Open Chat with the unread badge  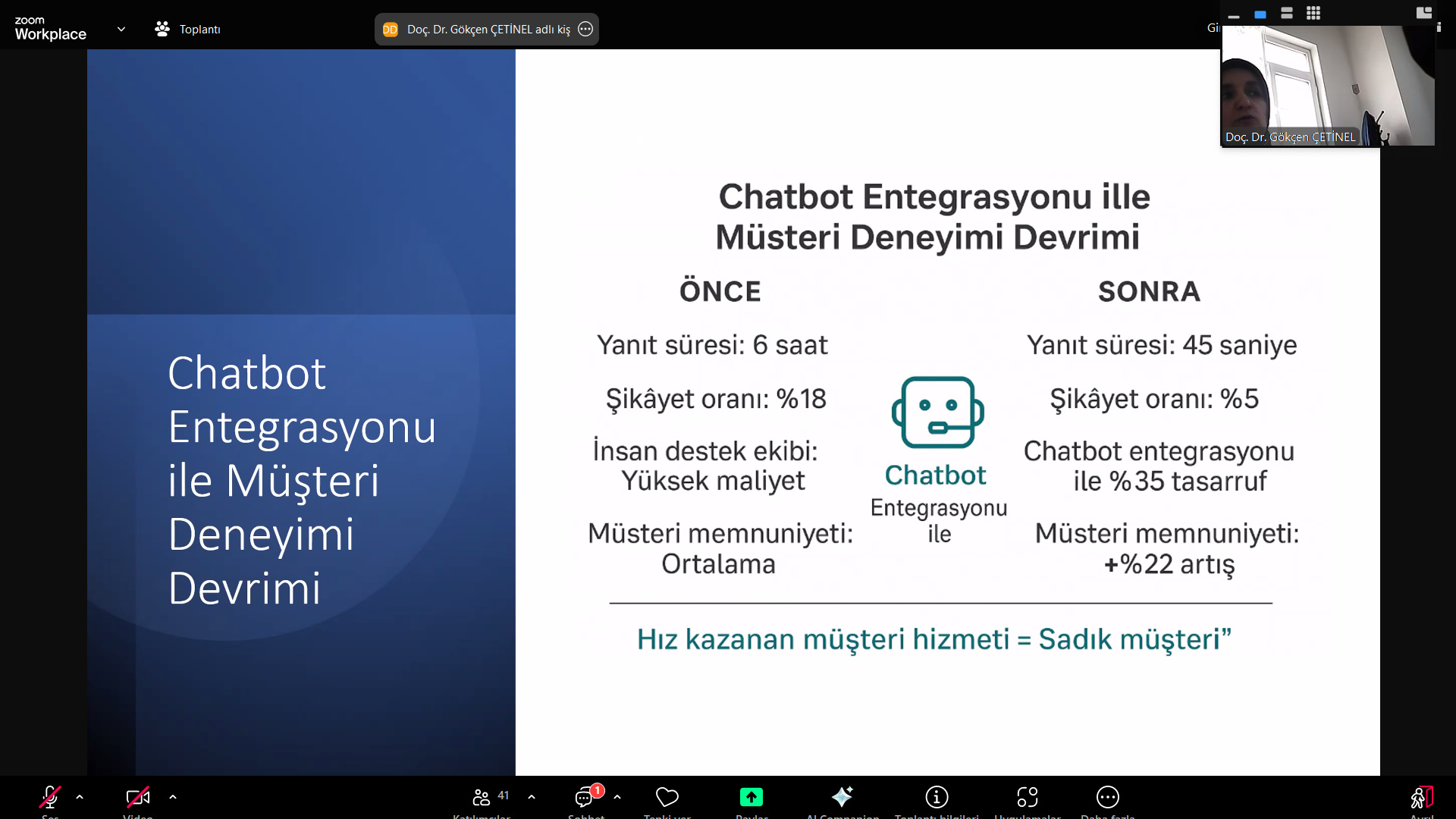(585, 797)
